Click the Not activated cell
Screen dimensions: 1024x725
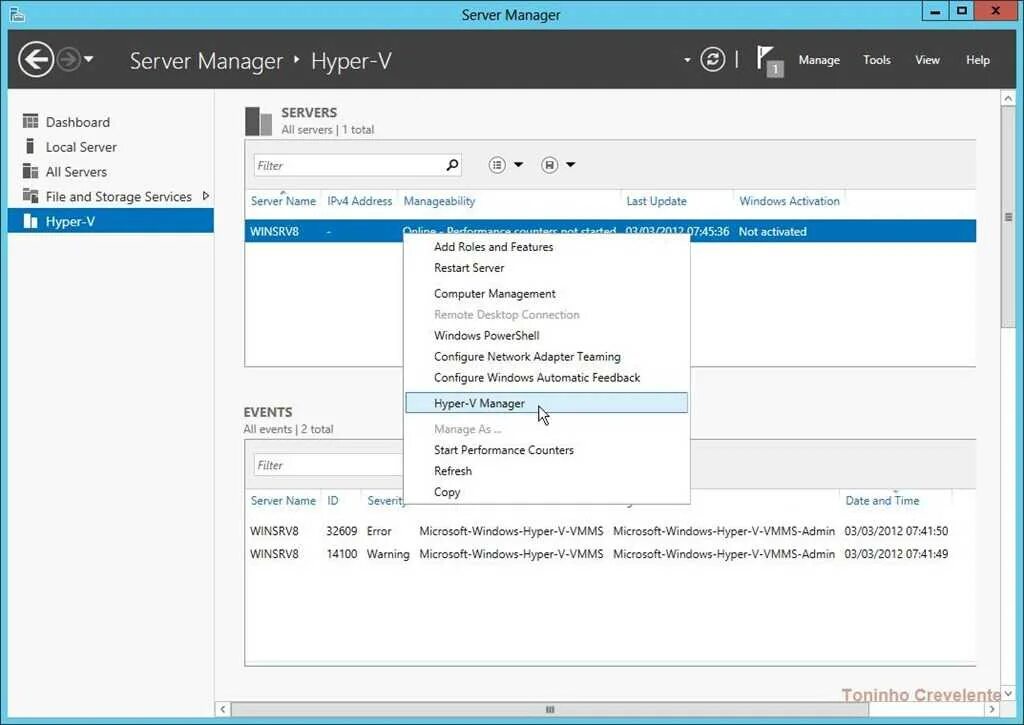pyautogui.click(x=773, y=231)
